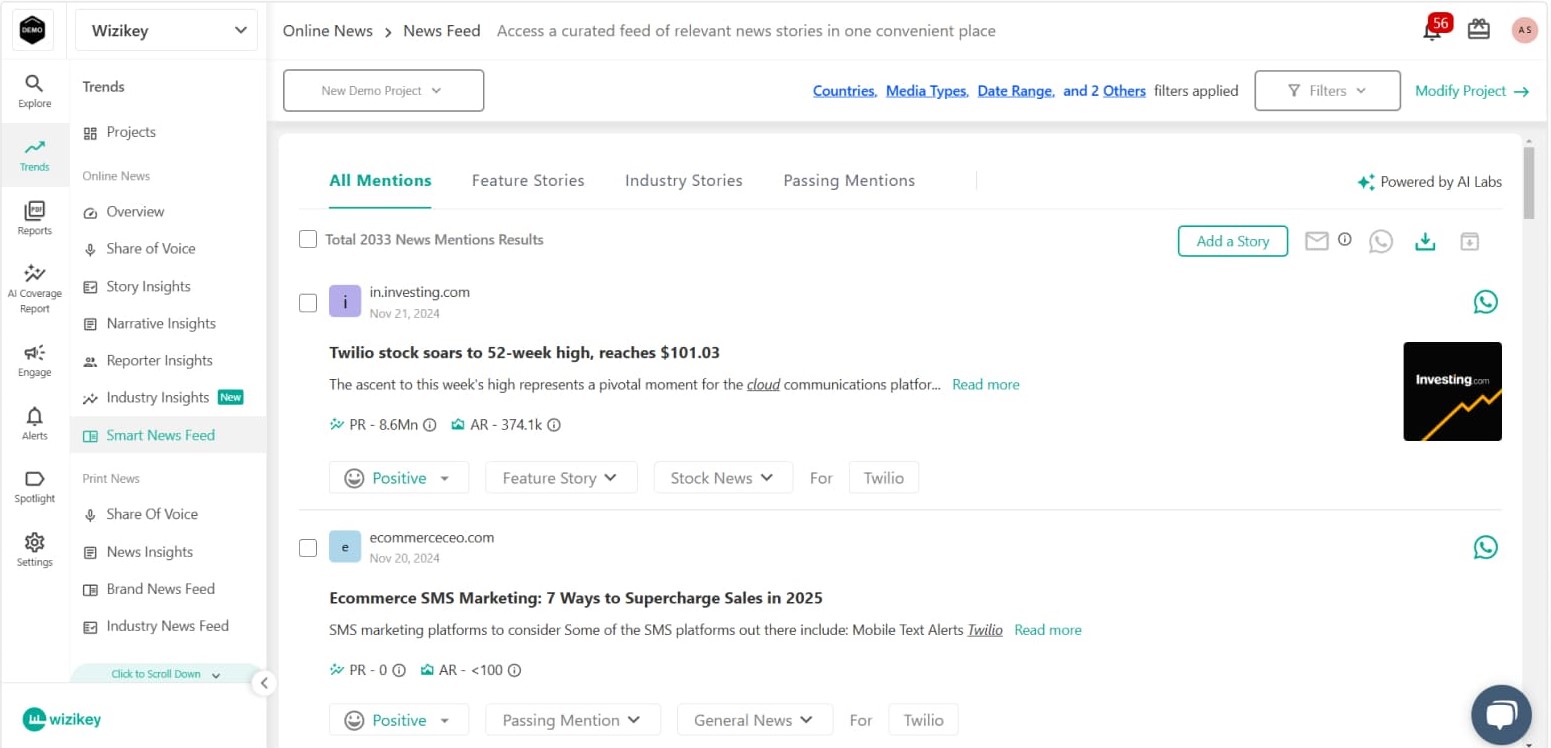Show info for PR - 0
1551x748 pixels.
coord(399,671)
